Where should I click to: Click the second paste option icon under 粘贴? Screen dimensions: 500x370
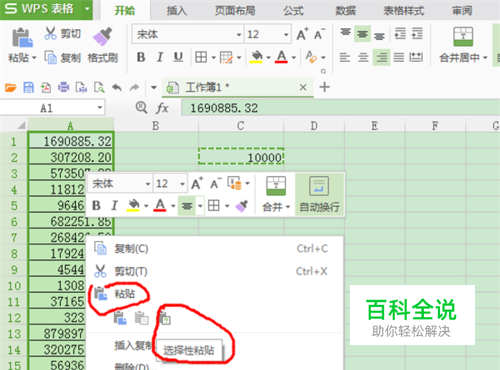(x=142, y=318)
